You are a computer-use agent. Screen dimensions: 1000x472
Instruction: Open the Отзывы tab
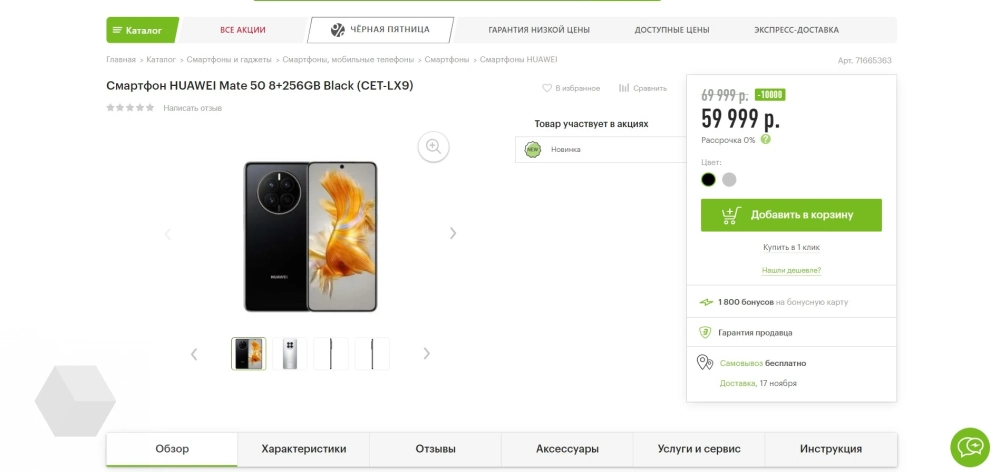click(435, 449)
